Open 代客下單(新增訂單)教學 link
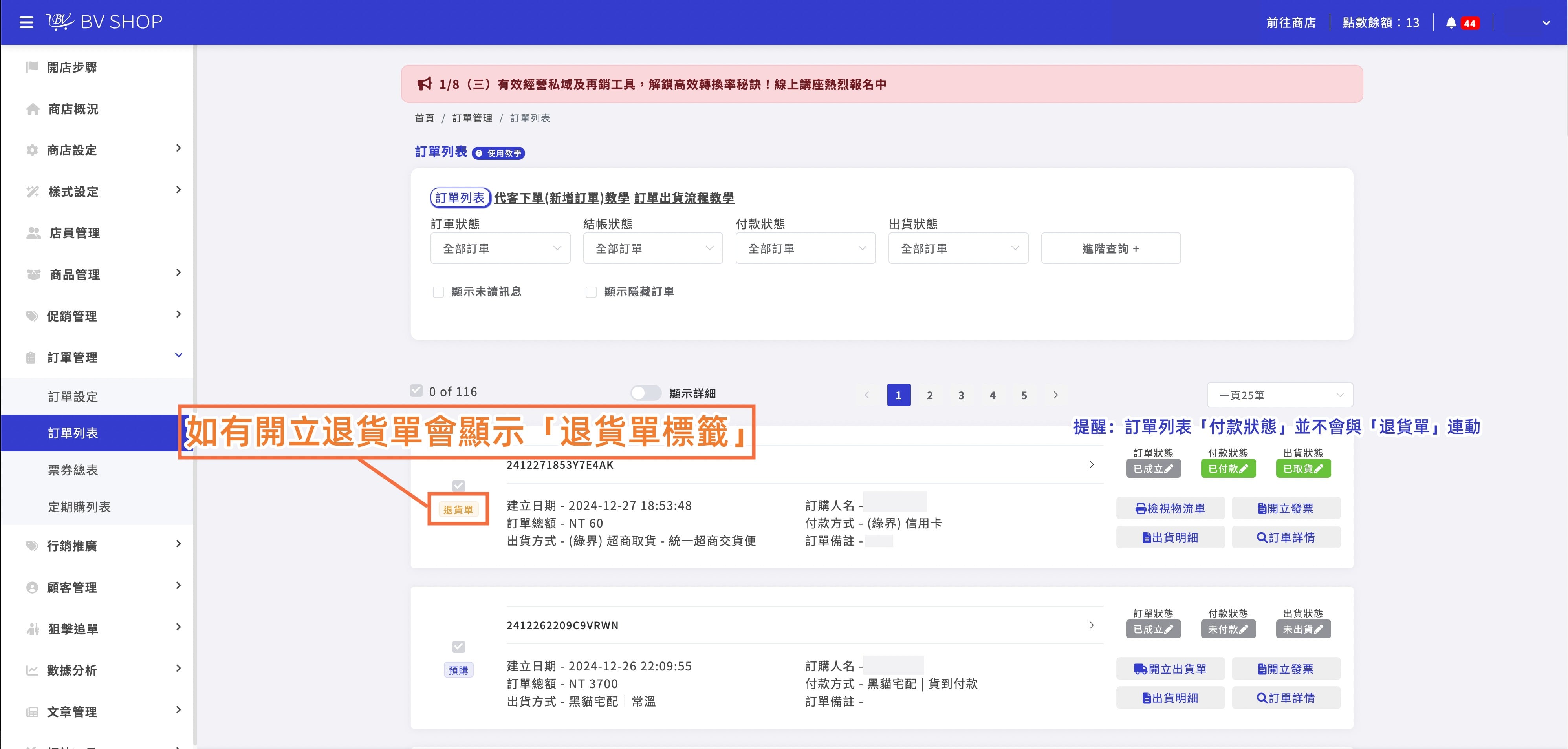 point(561,198)
